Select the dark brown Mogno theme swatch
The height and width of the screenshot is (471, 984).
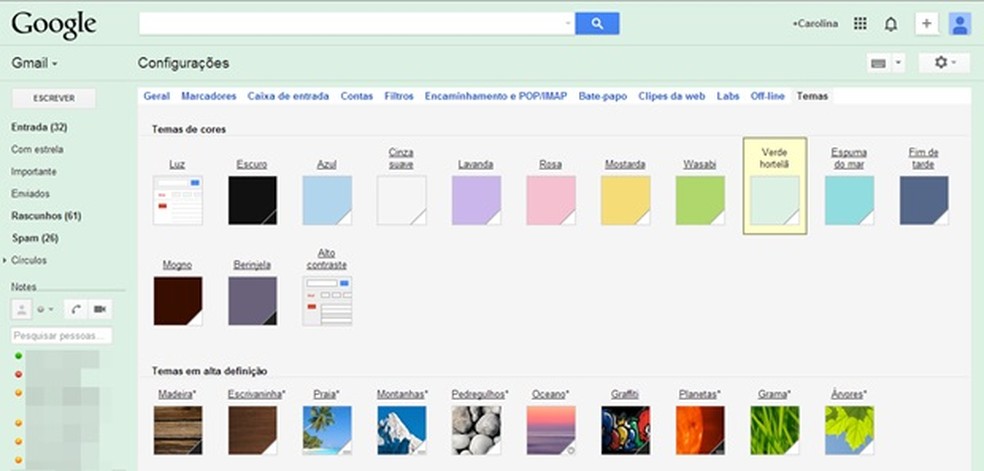pyautogui.click(x=178, y=301)
